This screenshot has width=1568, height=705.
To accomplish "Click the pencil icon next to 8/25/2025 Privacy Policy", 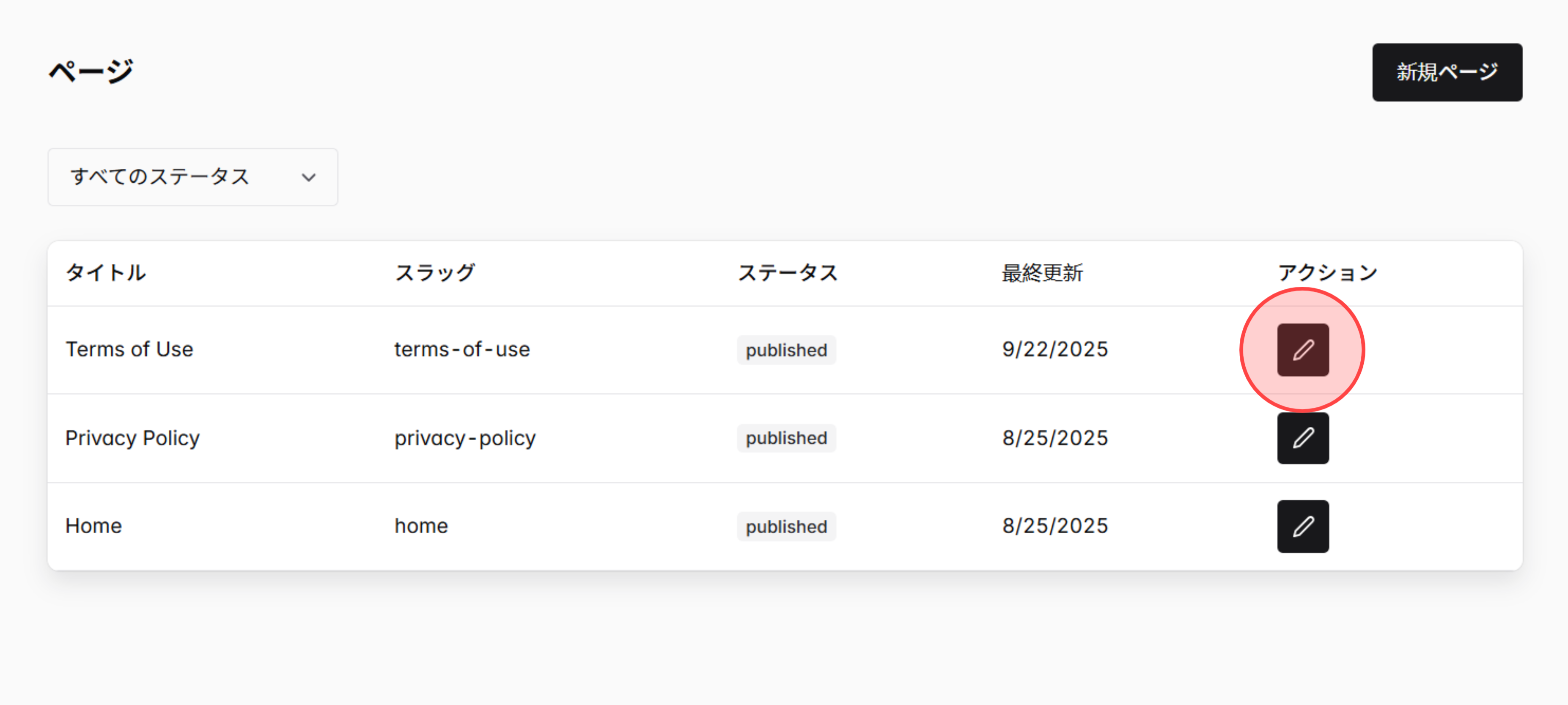I will tap(1303, 438).
